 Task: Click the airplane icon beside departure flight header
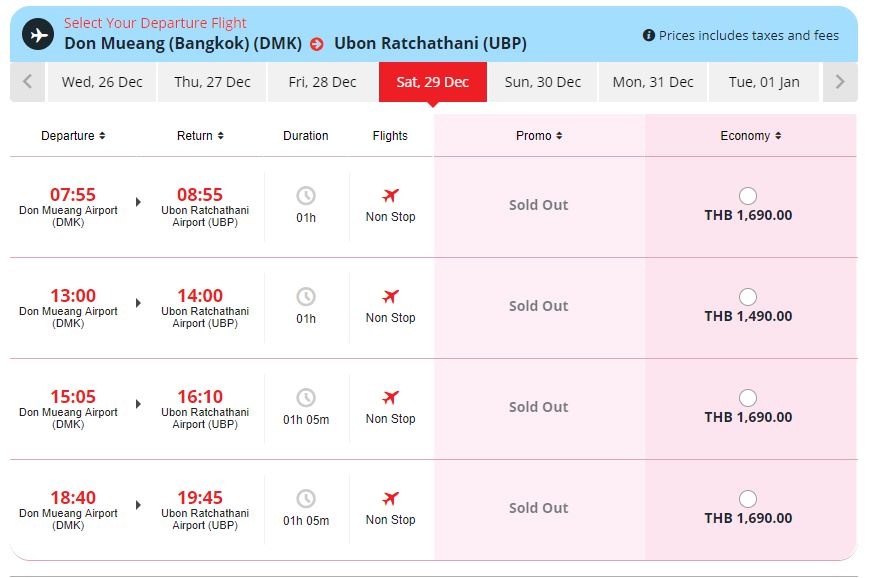tap(38, 34)
